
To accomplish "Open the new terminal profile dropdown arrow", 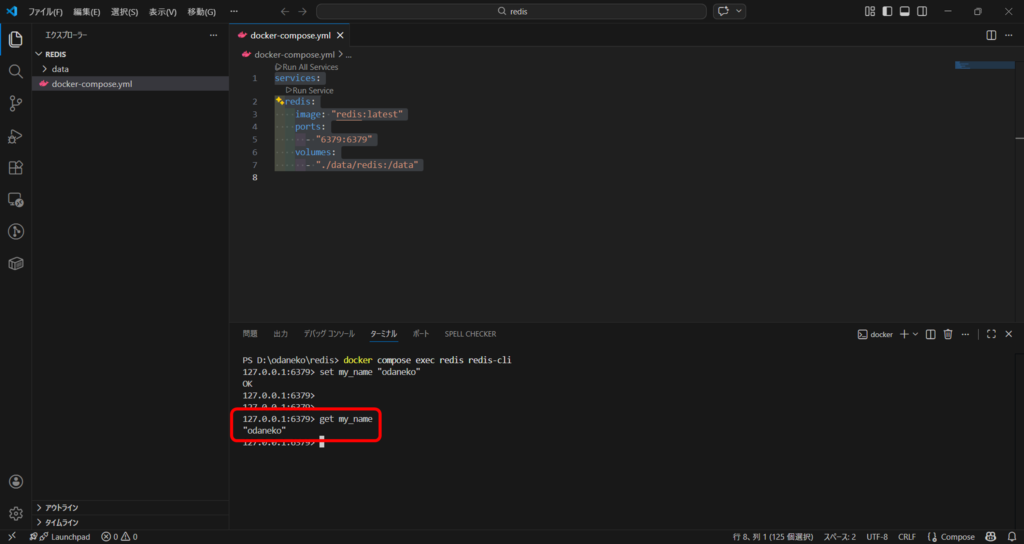I will tap(915, 334).
